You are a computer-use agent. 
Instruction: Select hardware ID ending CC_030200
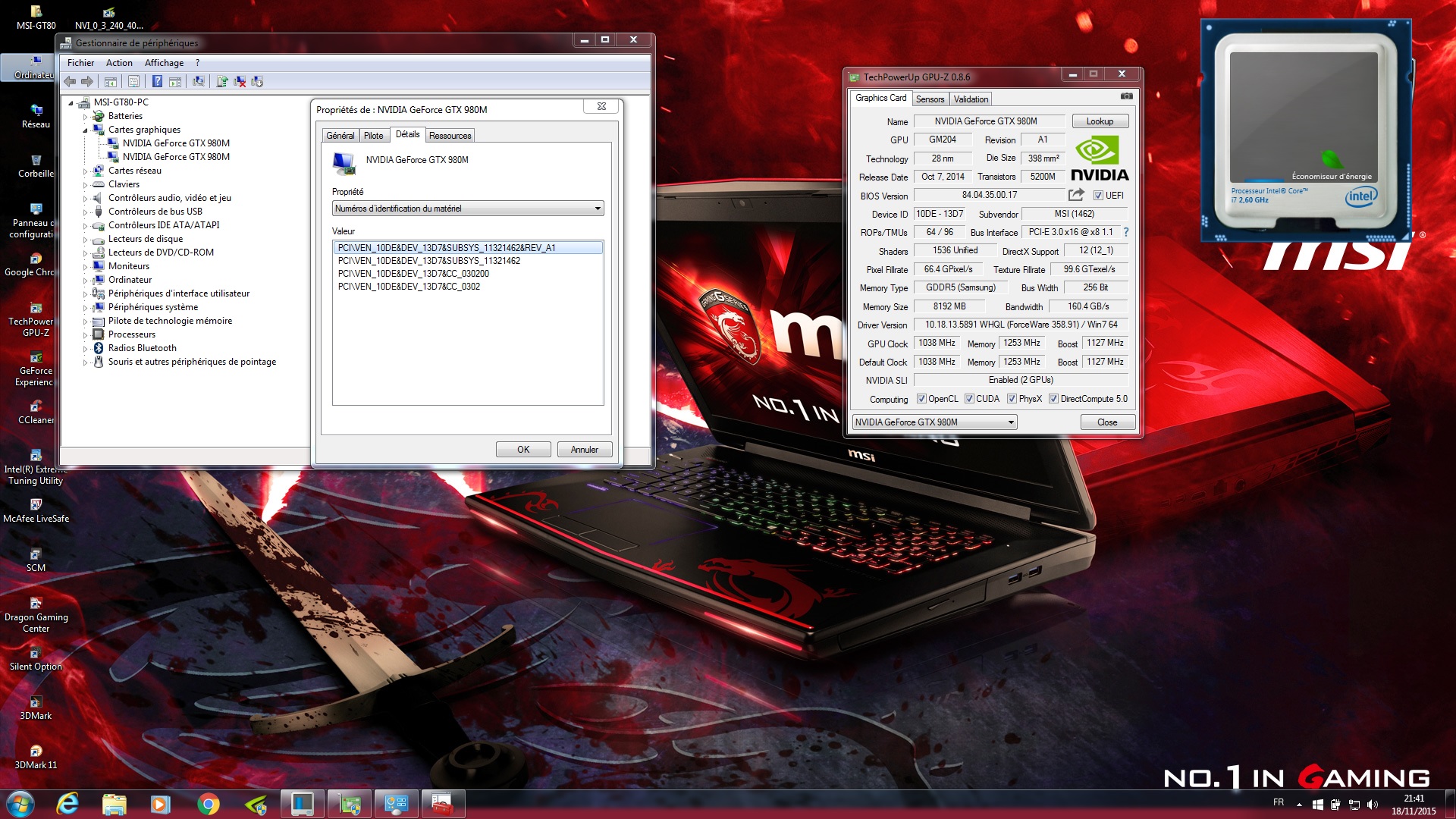(413, 274)
